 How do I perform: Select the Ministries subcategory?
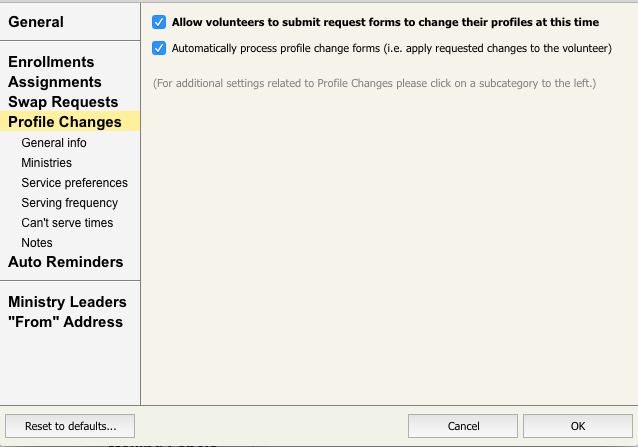pos(46,163)
